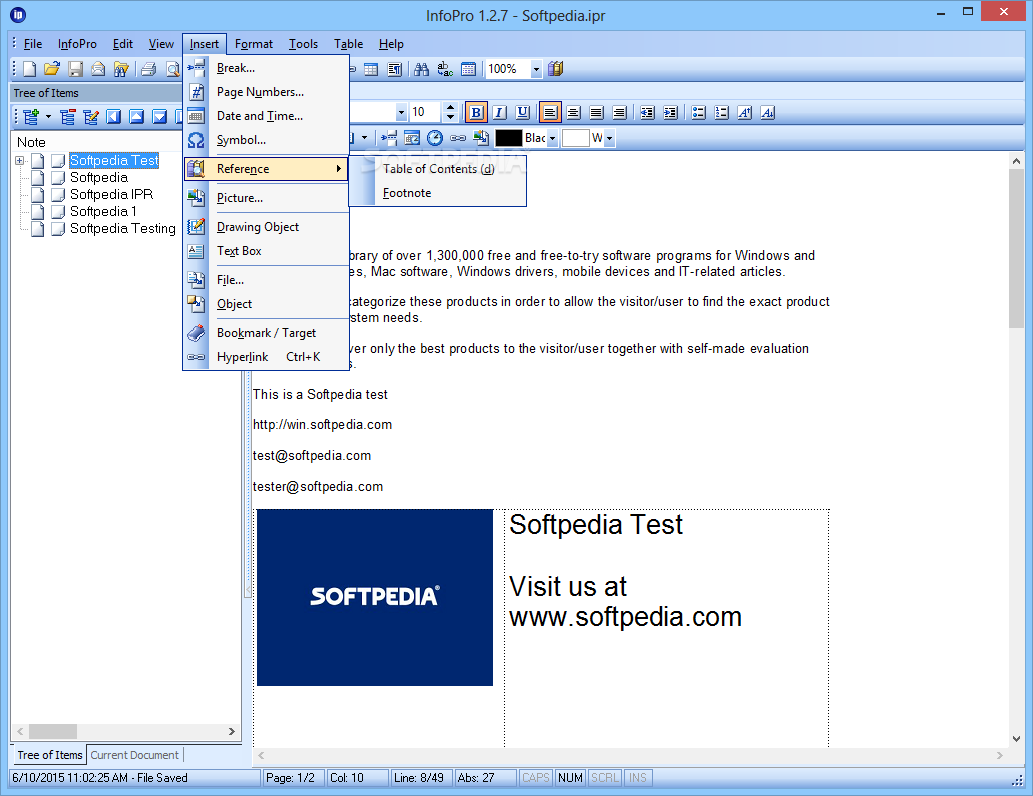
Task: Click the envelope mail icon
Action: pyautogui.click(x=98, y=69)
